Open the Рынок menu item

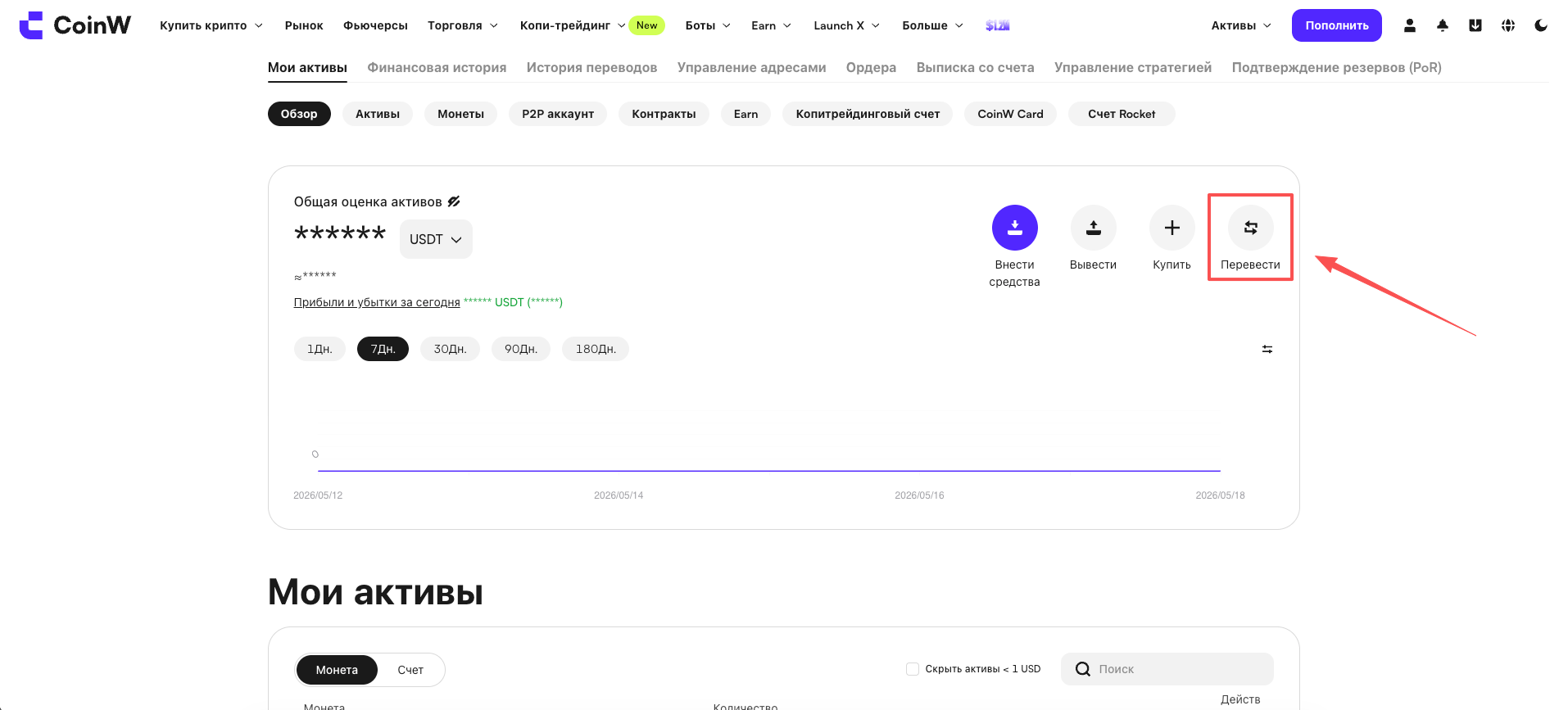tap(304, 25)
